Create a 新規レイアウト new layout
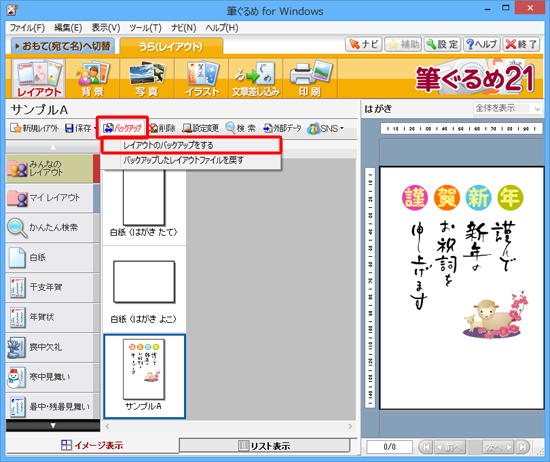550x462 pixels. [x=34, y=128]
